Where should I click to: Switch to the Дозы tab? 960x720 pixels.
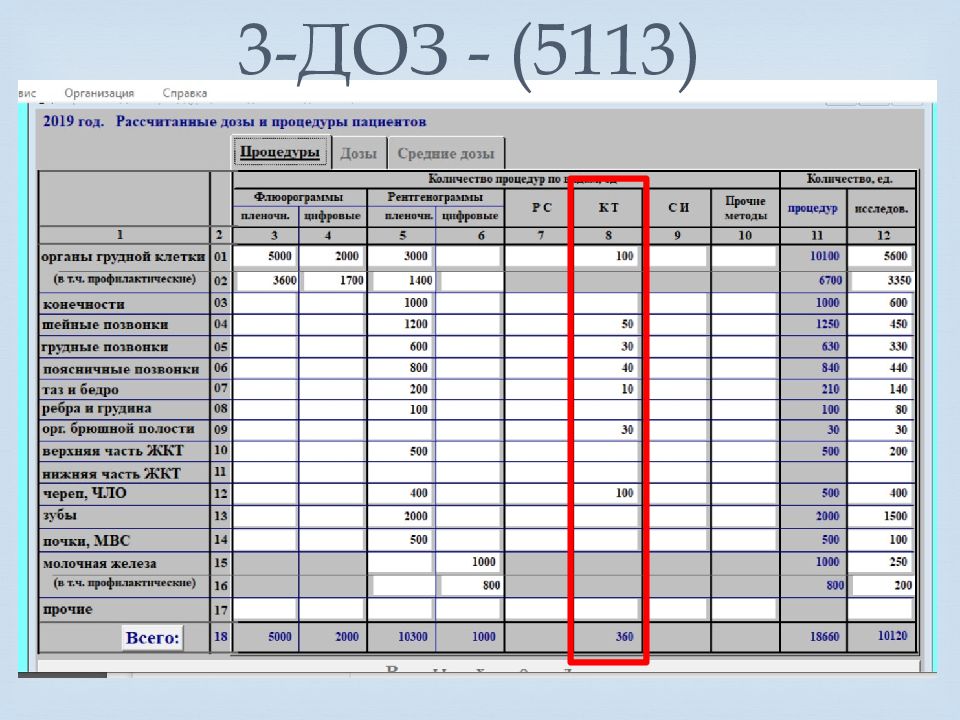tap(358, 154)
